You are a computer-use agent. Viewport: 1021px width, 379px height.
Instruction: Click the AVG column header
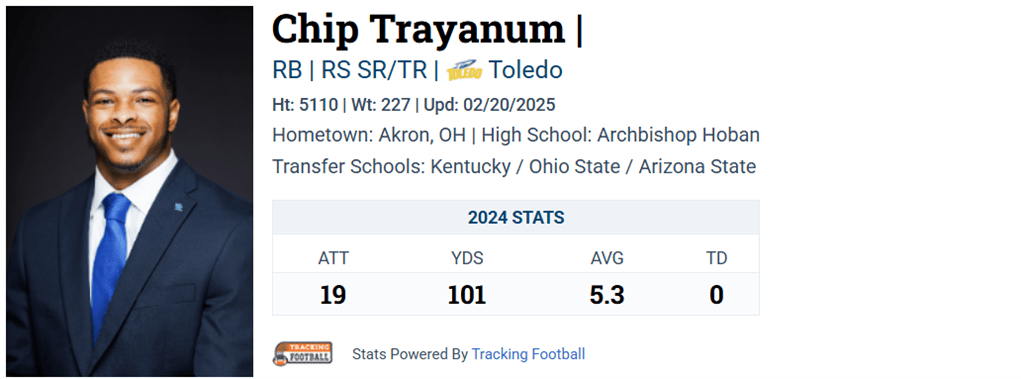(x=607, y=259)
